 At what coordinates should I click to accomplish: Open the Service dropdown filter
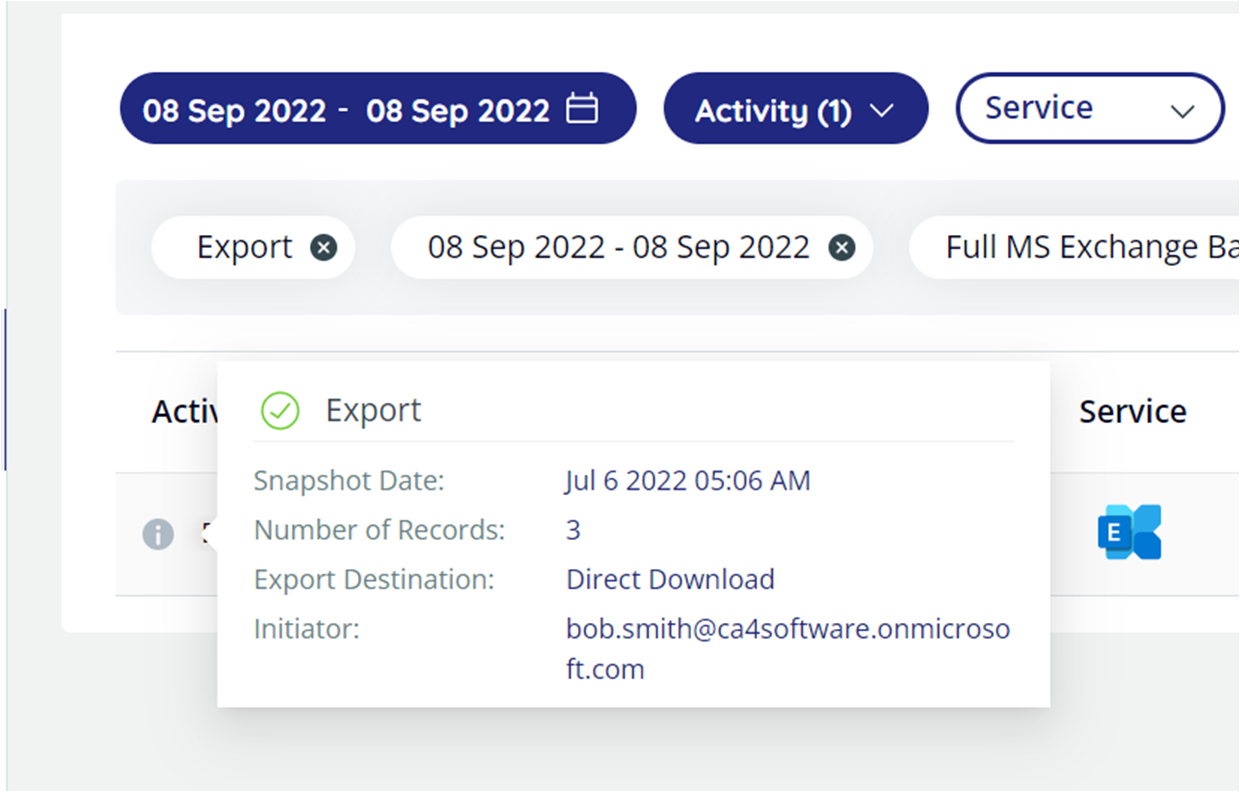tap(1090, 108)
